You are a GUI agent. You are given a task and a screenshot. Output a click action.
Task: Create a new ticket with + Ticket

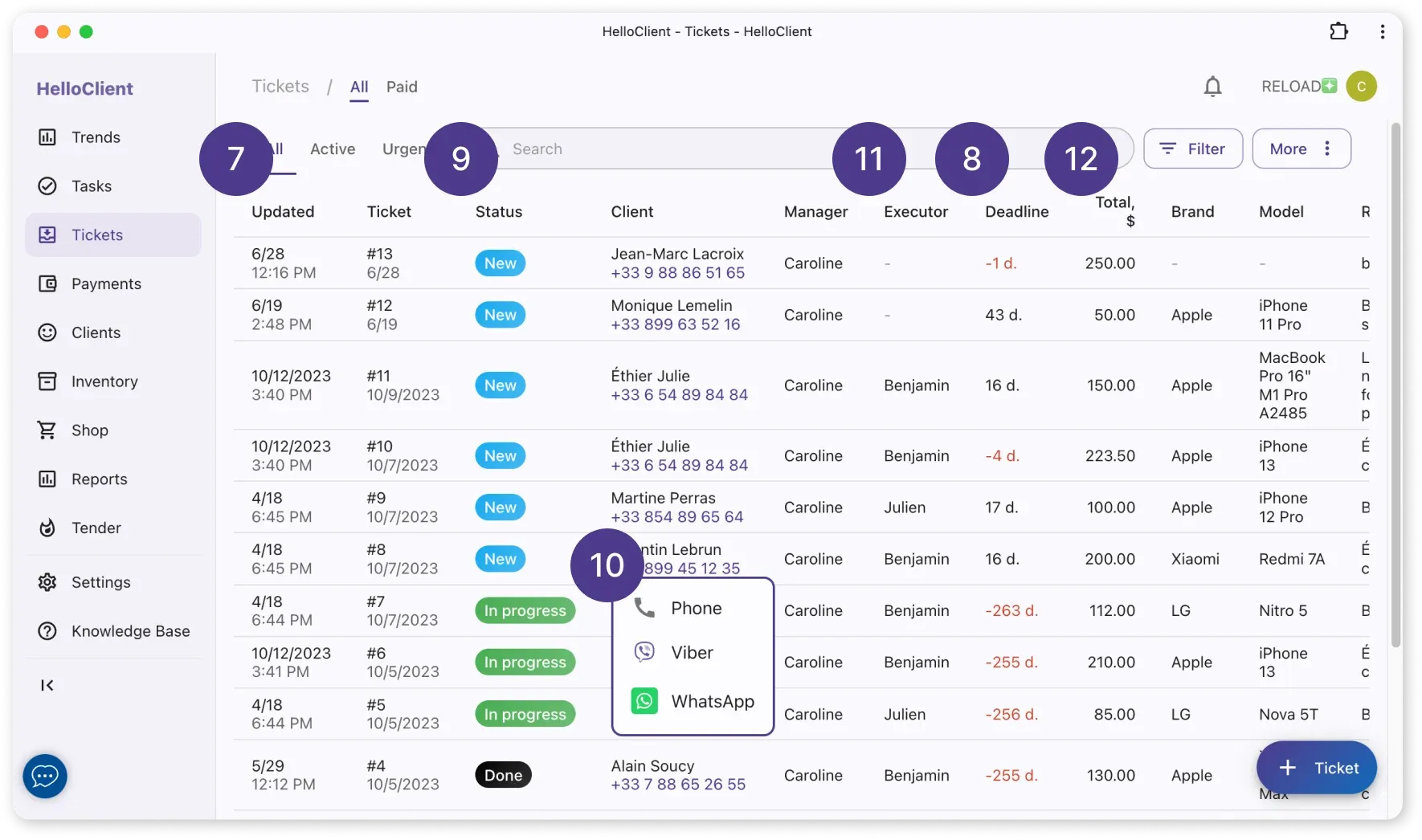1316,768
